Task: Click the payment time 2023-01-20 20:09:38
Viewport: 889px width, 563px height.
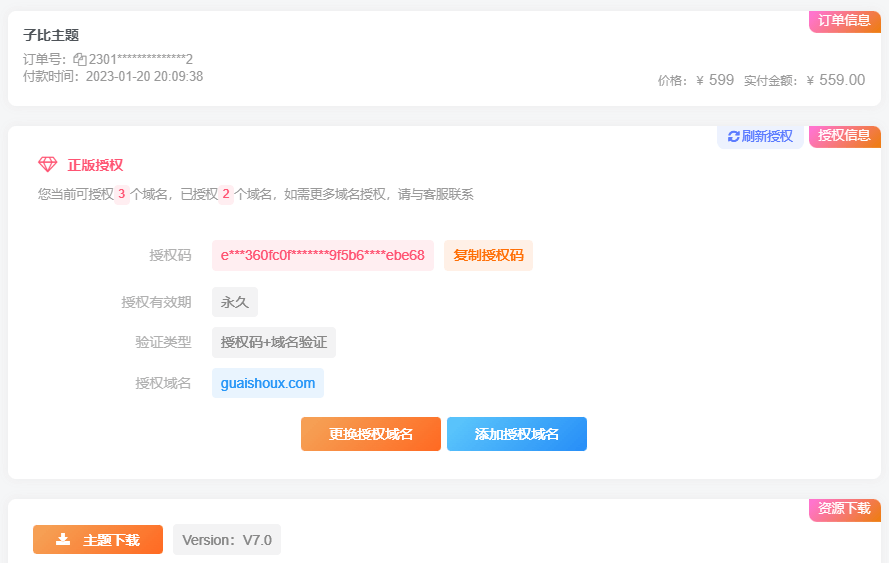Action: pyautogui.click(x=145, y=77)
